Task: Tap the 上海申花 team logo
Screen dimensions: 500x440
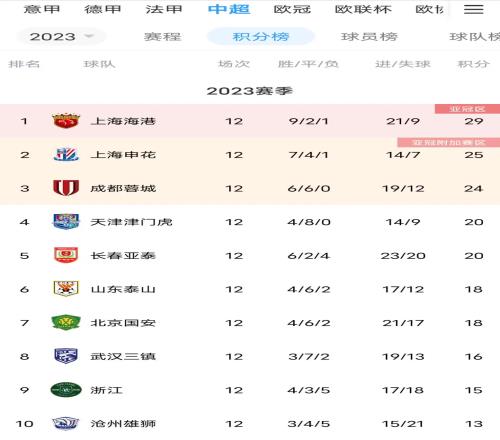Action: (x=66, y=155)
